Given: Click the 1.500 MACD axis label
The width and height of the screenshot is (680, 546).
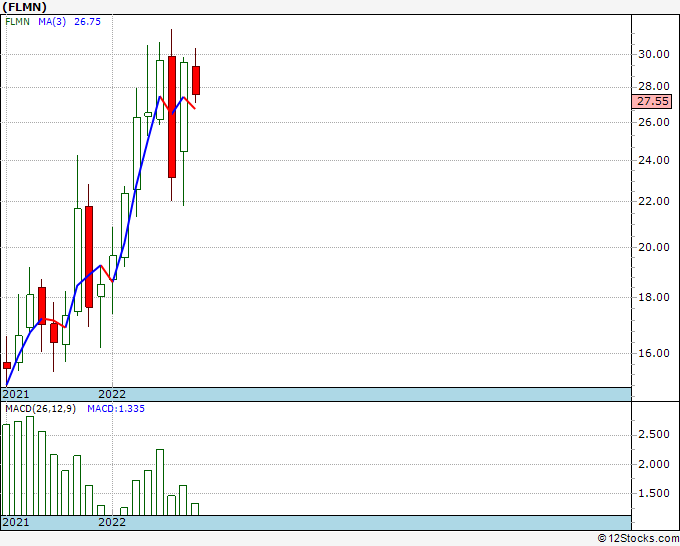Looking at the screenshot, I should 654,494.
